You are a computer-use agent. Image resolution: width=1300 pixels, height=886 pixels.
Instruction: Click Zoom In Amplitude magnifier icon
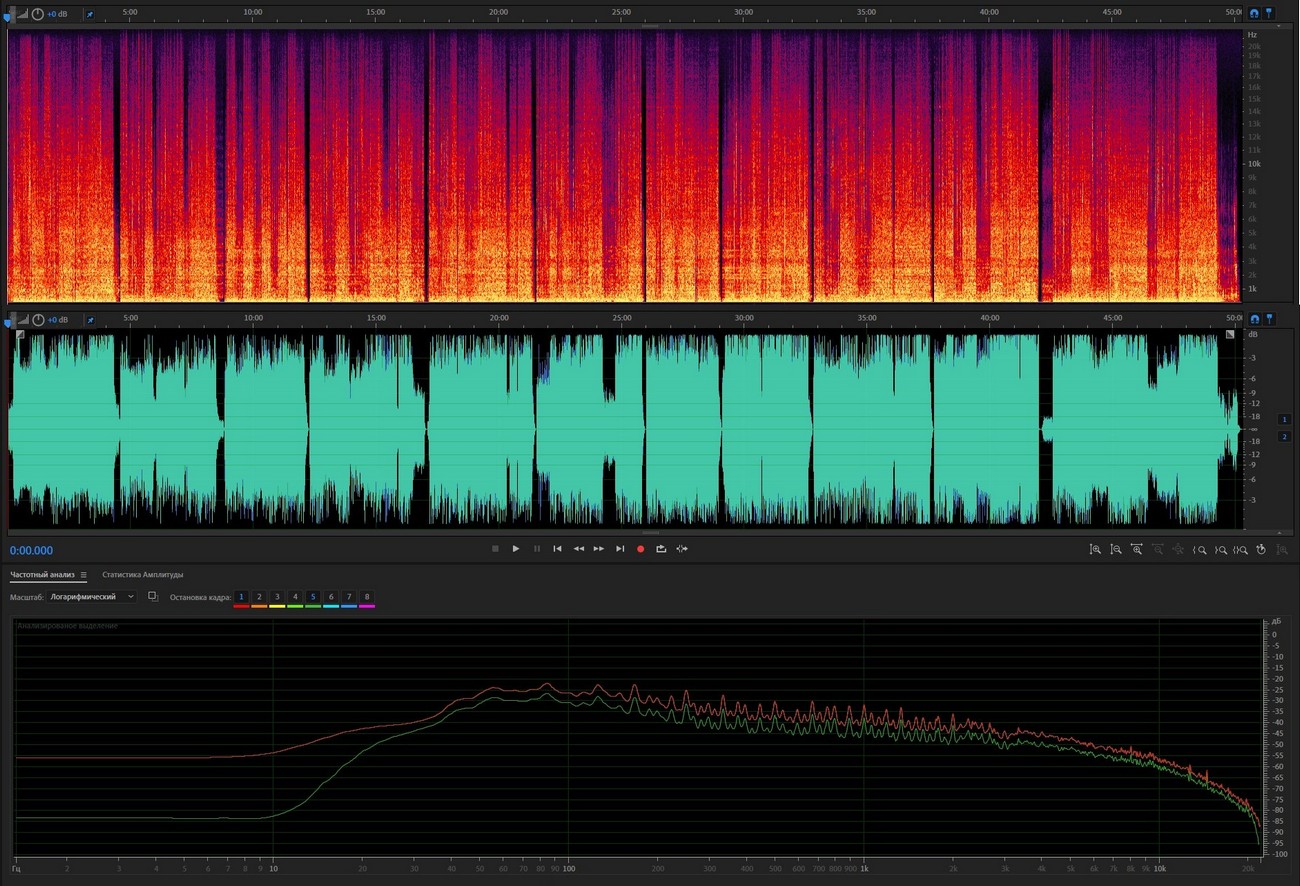(x=1095, y=549)
